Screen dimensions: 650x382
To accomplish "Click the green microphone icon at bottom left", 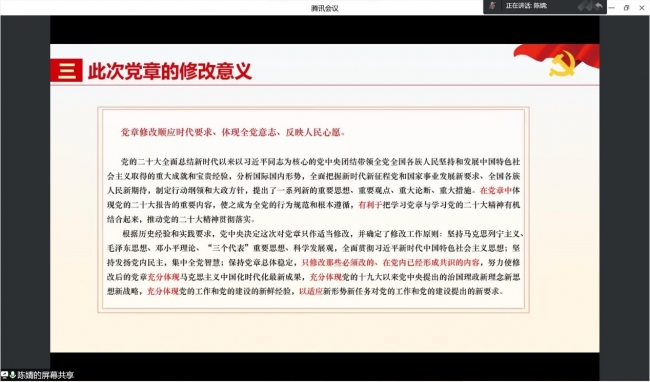I will pos(12,375).
